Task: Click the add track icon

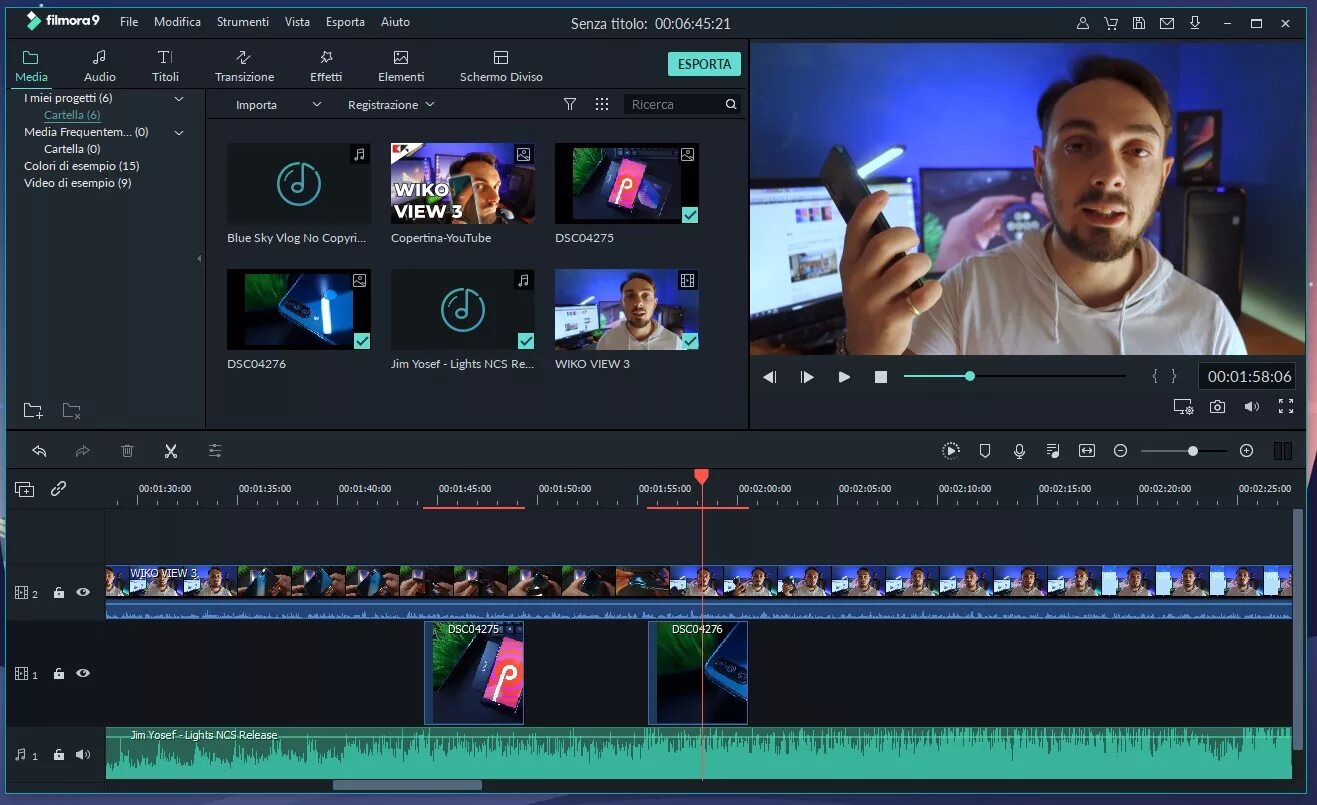Action: pyautogui.click(x=24, y=489)
